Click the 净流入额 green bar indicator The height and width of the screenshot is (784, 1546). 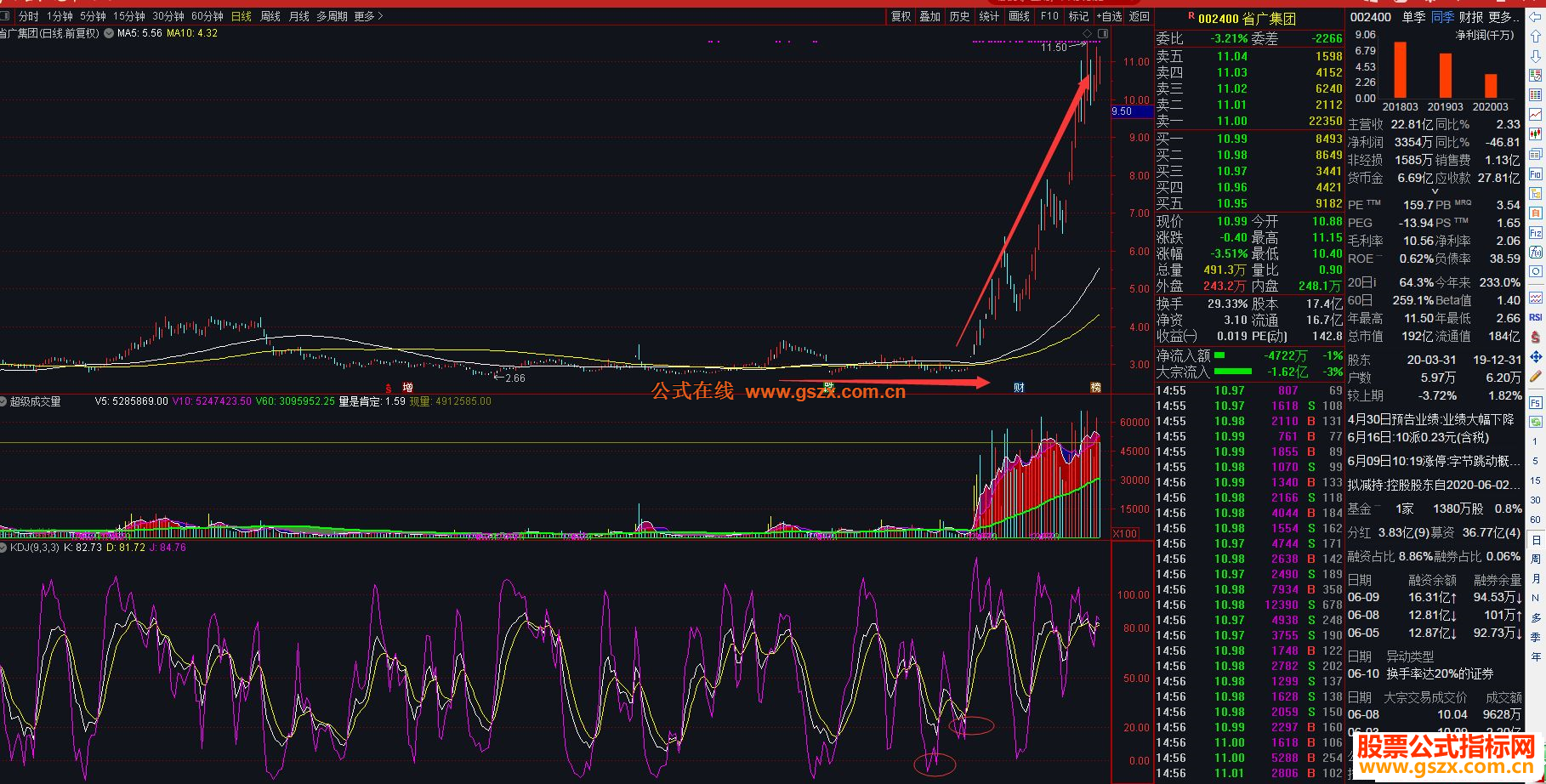click(x=1220, y=355)
